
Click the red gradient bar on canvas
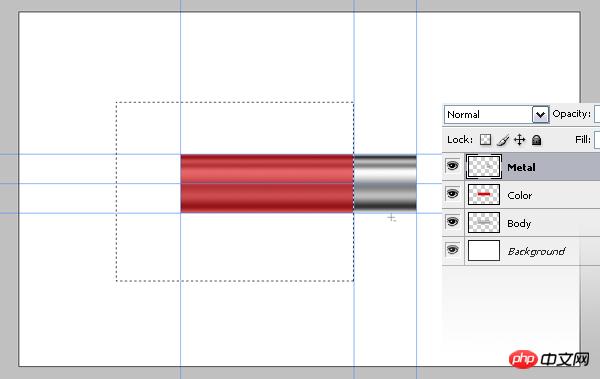click(x=267, y=183)
